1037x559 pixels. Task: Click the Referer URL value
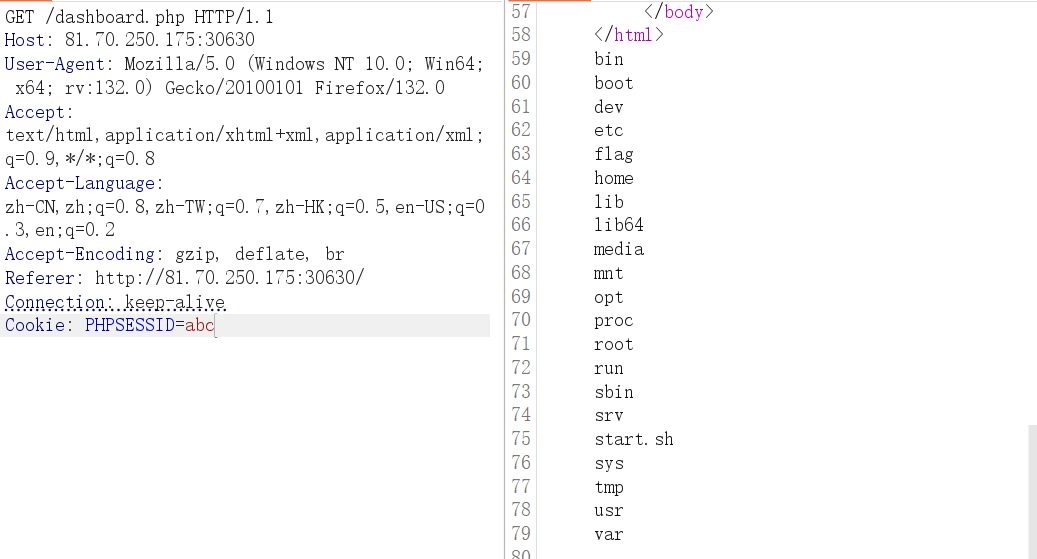tap(229, 278)
